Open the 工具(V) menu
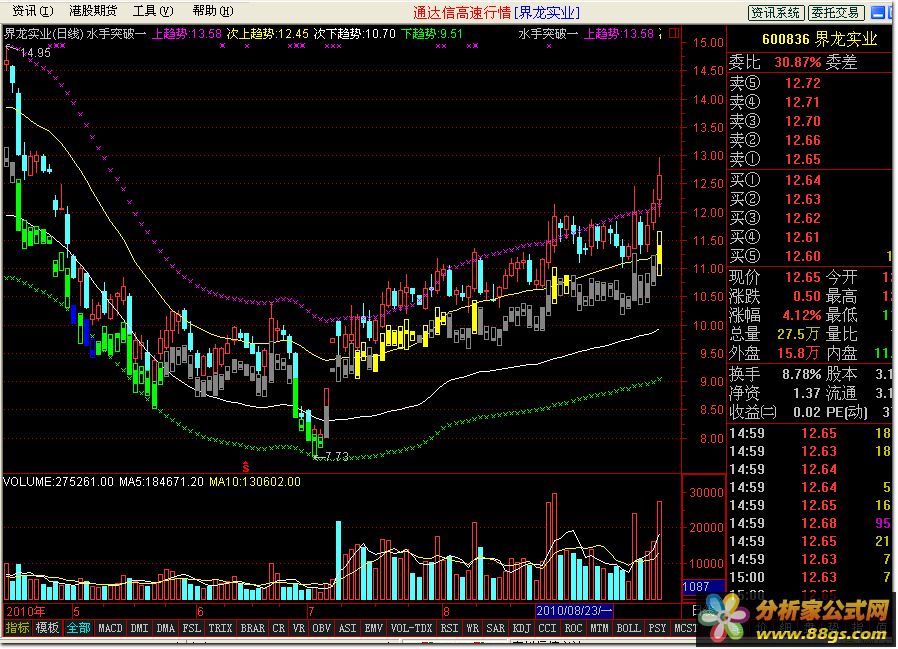 click(153, 11)
